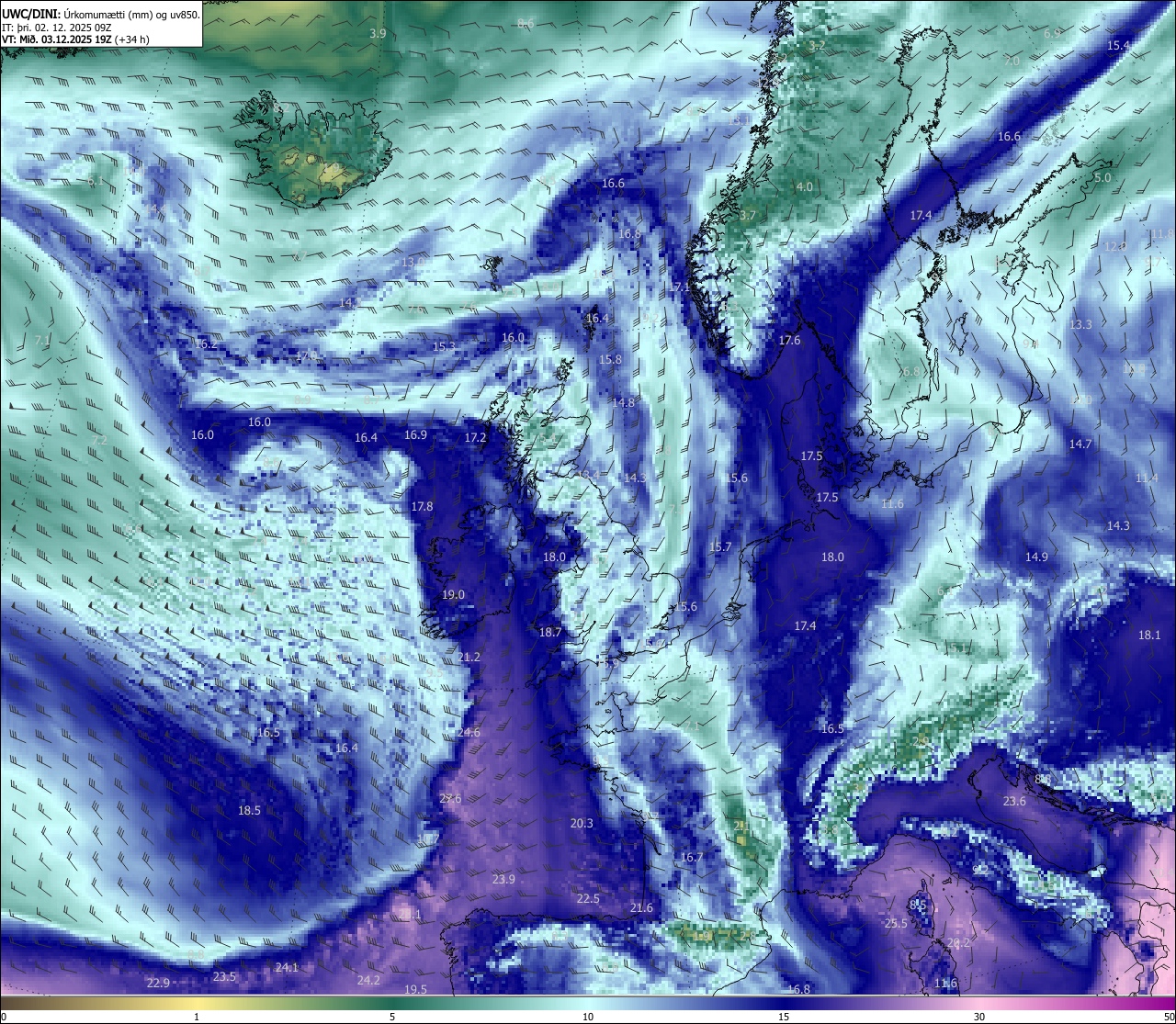Click the 25.5 value label on the map
This screenshot has height=1024, width=1176.
tap(896, 924)
